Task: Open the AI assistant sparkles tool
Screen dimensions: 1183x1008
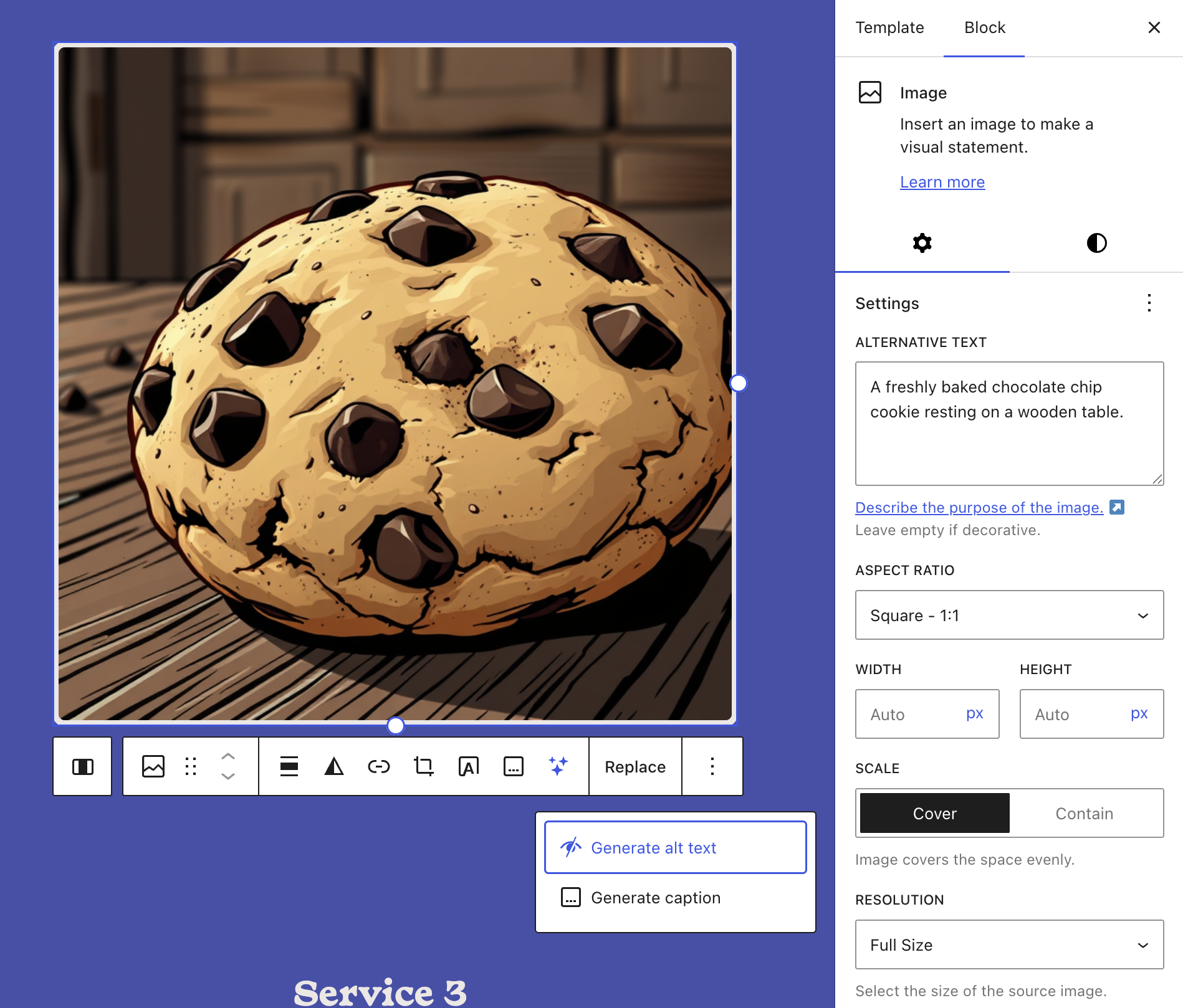Action: click(558, 766)
